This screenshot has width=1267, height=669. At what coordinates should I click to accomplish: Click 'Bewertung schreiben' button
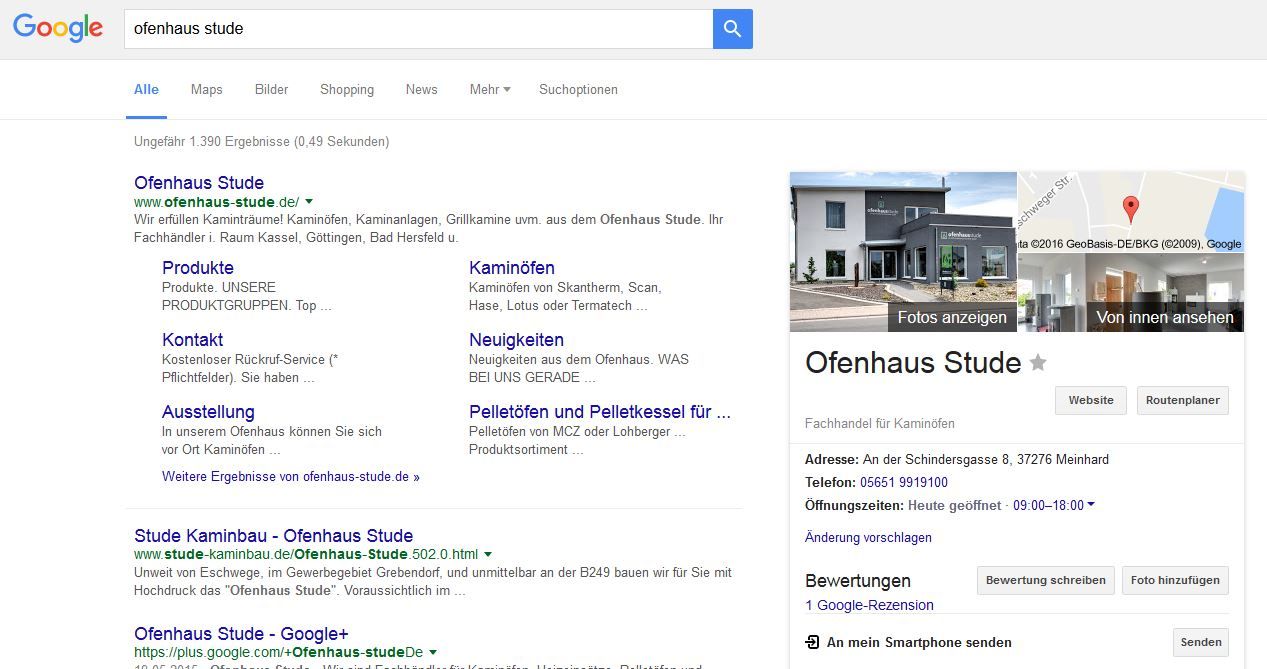pos(1045,580)
